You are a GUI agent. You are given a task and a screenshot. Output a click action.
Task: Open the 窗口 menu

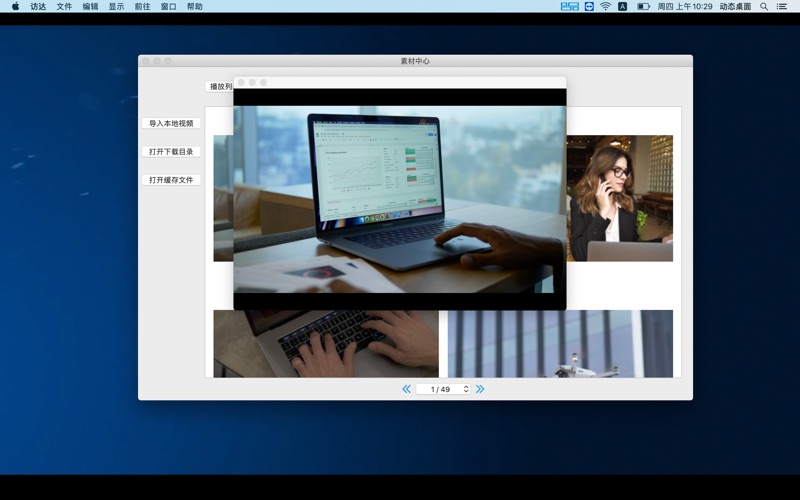point(168,6)
